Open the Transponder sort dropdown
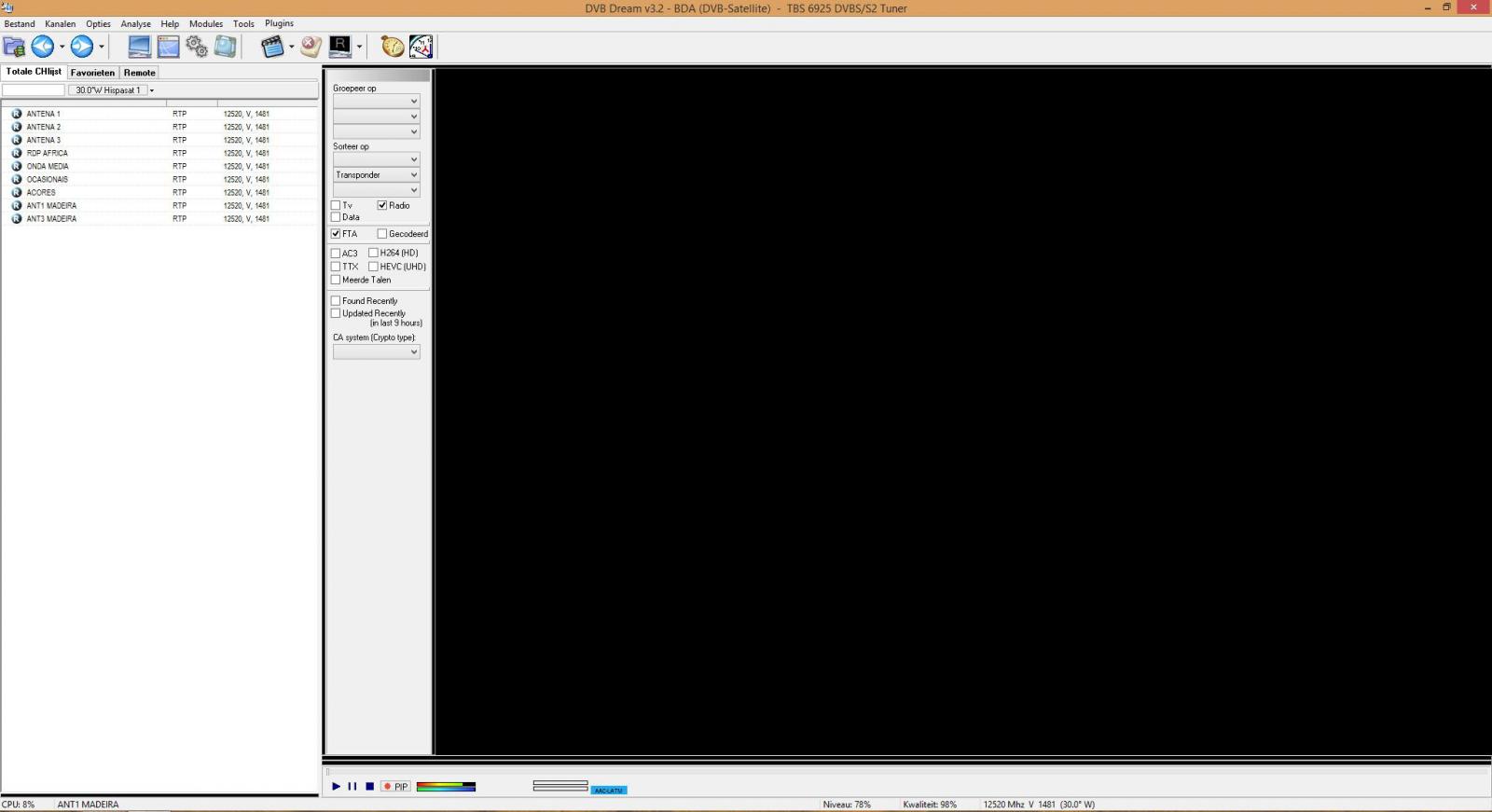The image size is (1492, 812). [377, 175]
